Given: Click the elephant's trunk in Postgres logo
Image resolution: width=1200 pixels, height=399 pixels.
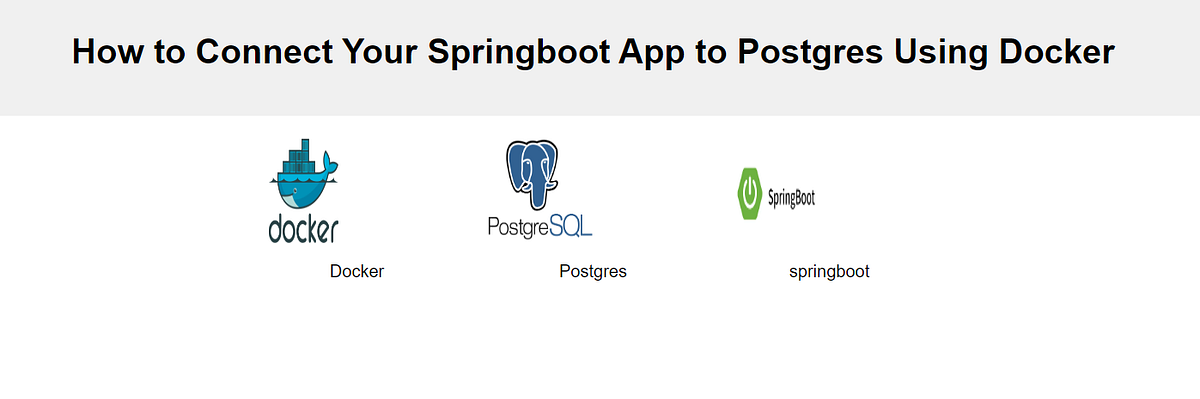Looking at the screenshot, I should [540, 188].
